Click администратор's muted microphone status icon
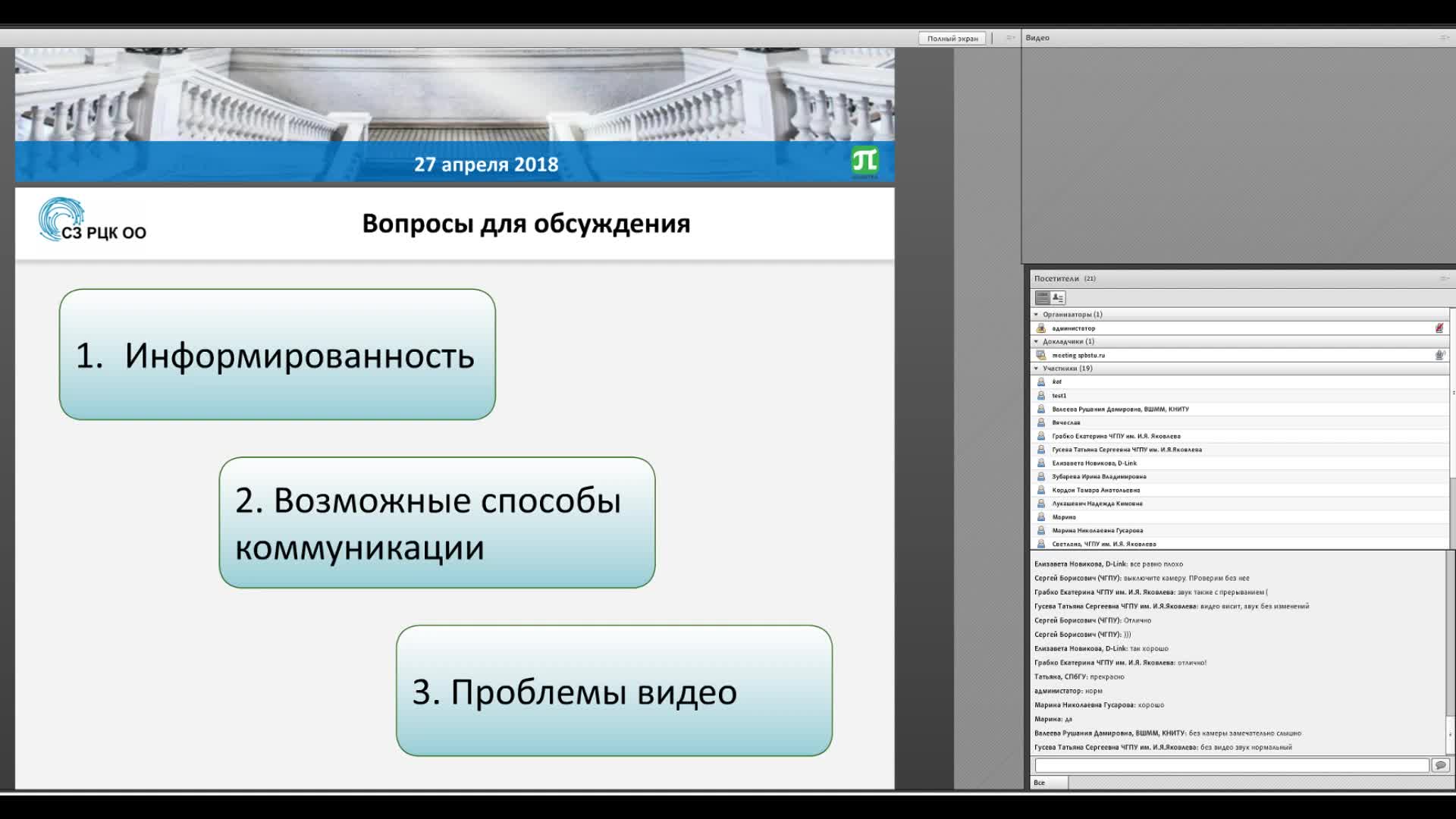The height and width of the screenshot is (819, 1456). pyautogui.click(x=1439, y=328)
